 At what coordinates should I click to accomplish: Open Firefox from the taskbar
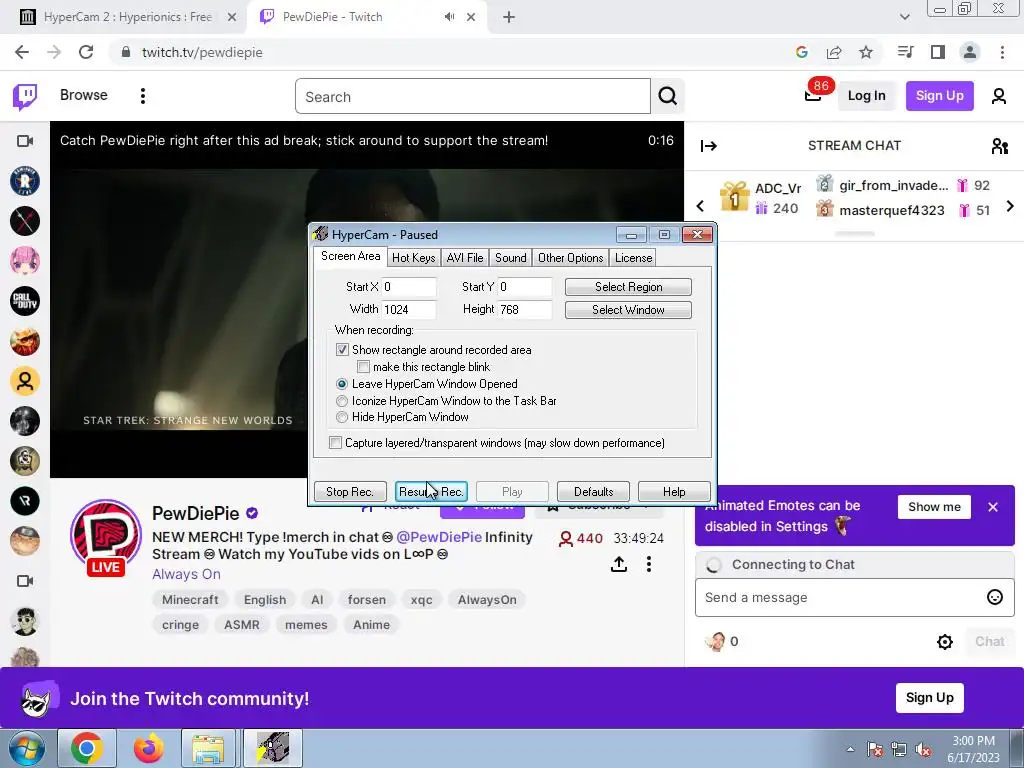pos(149,748)
